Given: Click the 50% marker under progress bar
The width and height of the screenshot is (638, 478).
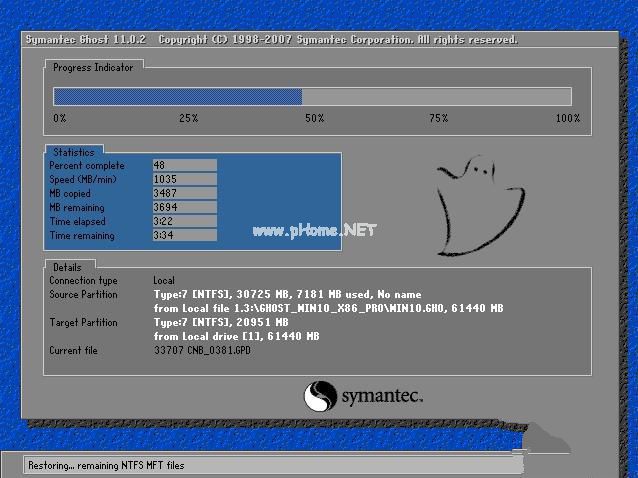Looking at the screenshot, I should pyautogui.click(x=315, y=118).
